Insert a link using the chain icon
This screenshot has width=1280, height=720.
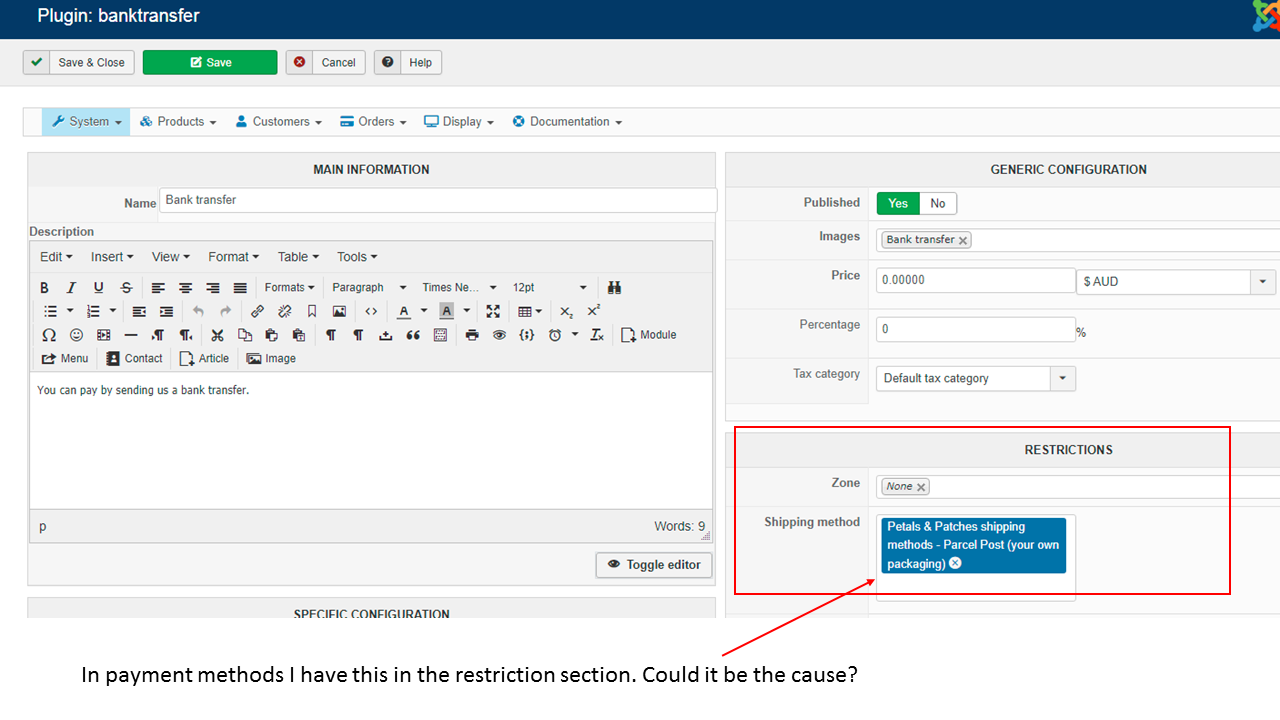point(257,312)
